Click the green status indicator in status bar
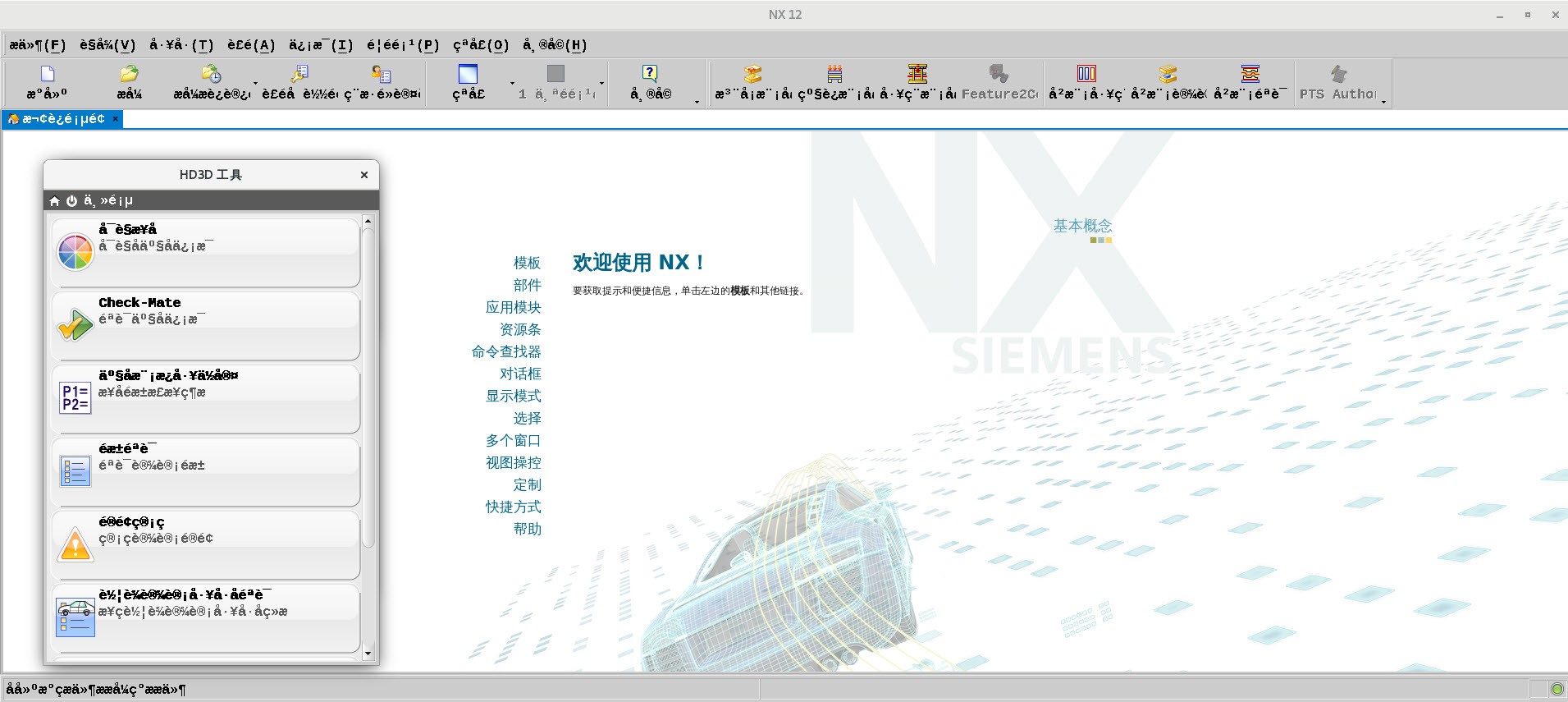The image size is (1568, 702). tap(1557, 689)
